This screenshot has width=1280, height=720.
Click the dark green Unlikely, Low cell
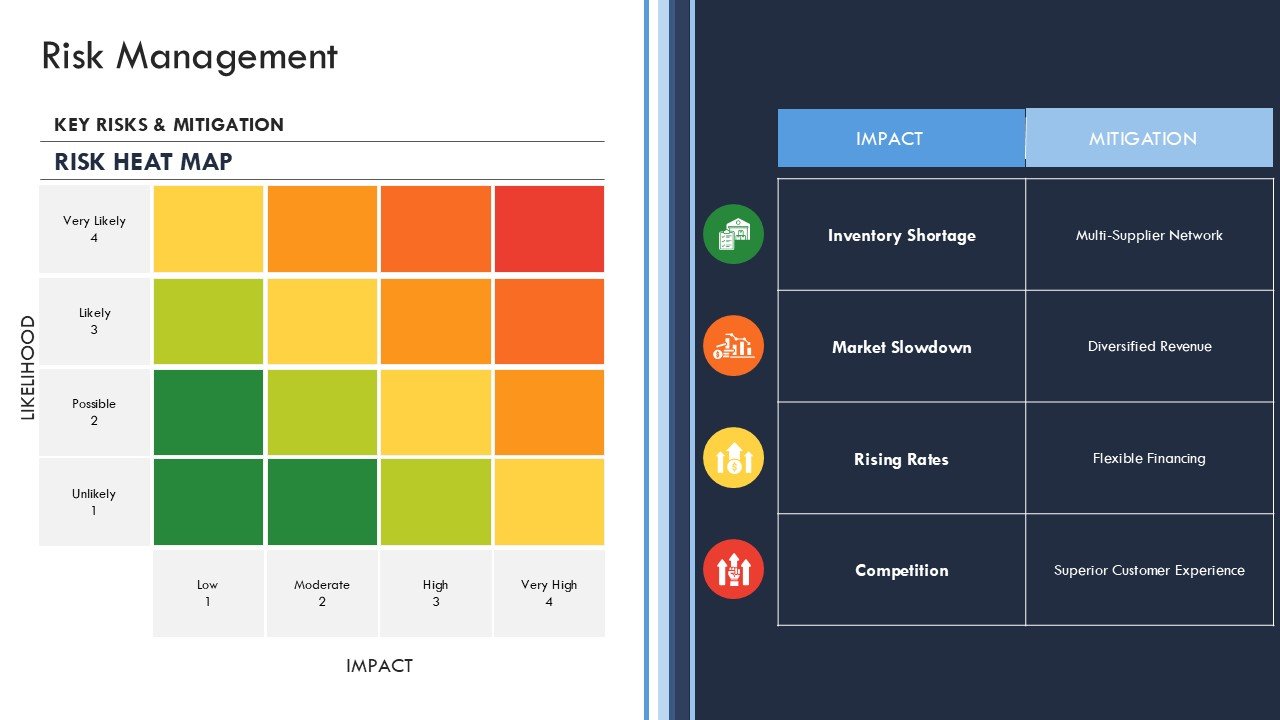(208, 502)
